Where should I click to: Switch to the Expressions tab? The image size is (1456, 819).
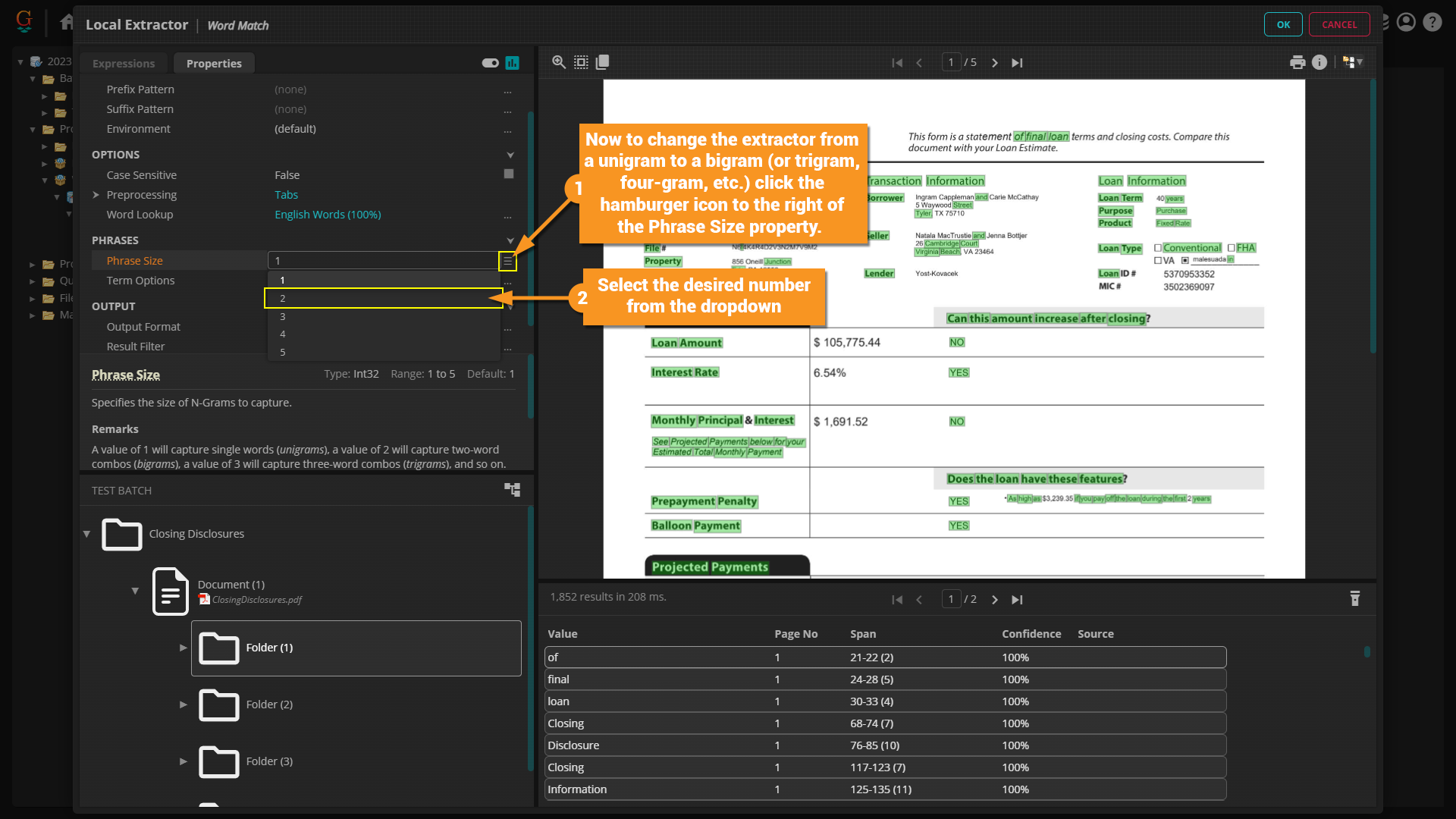click(124, 64)
